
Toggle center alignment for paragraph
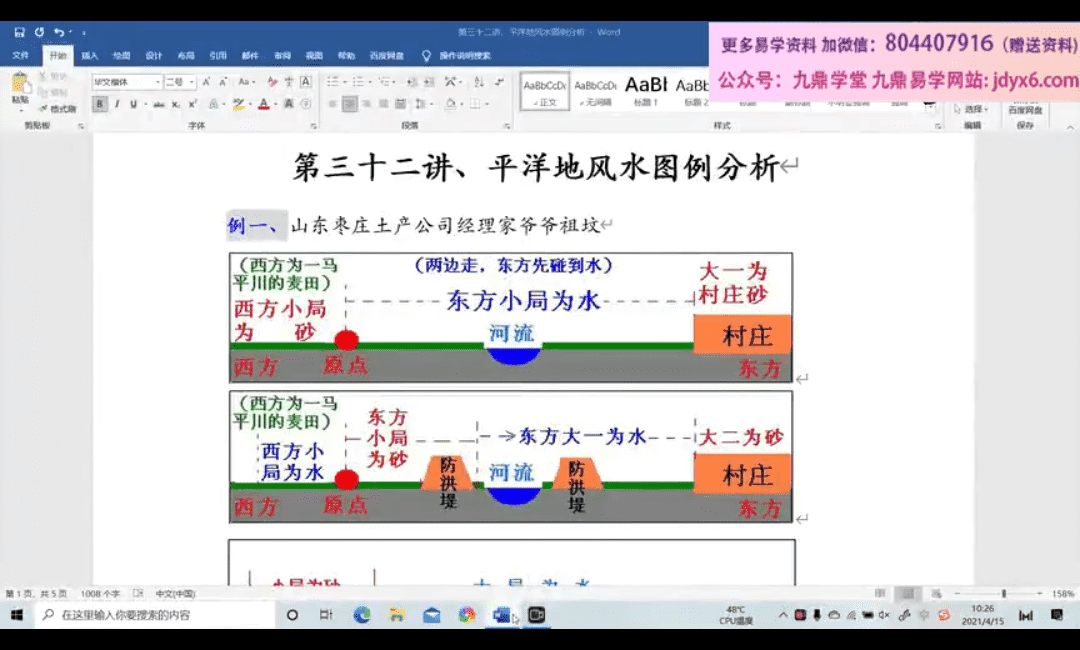pos(349,104)
